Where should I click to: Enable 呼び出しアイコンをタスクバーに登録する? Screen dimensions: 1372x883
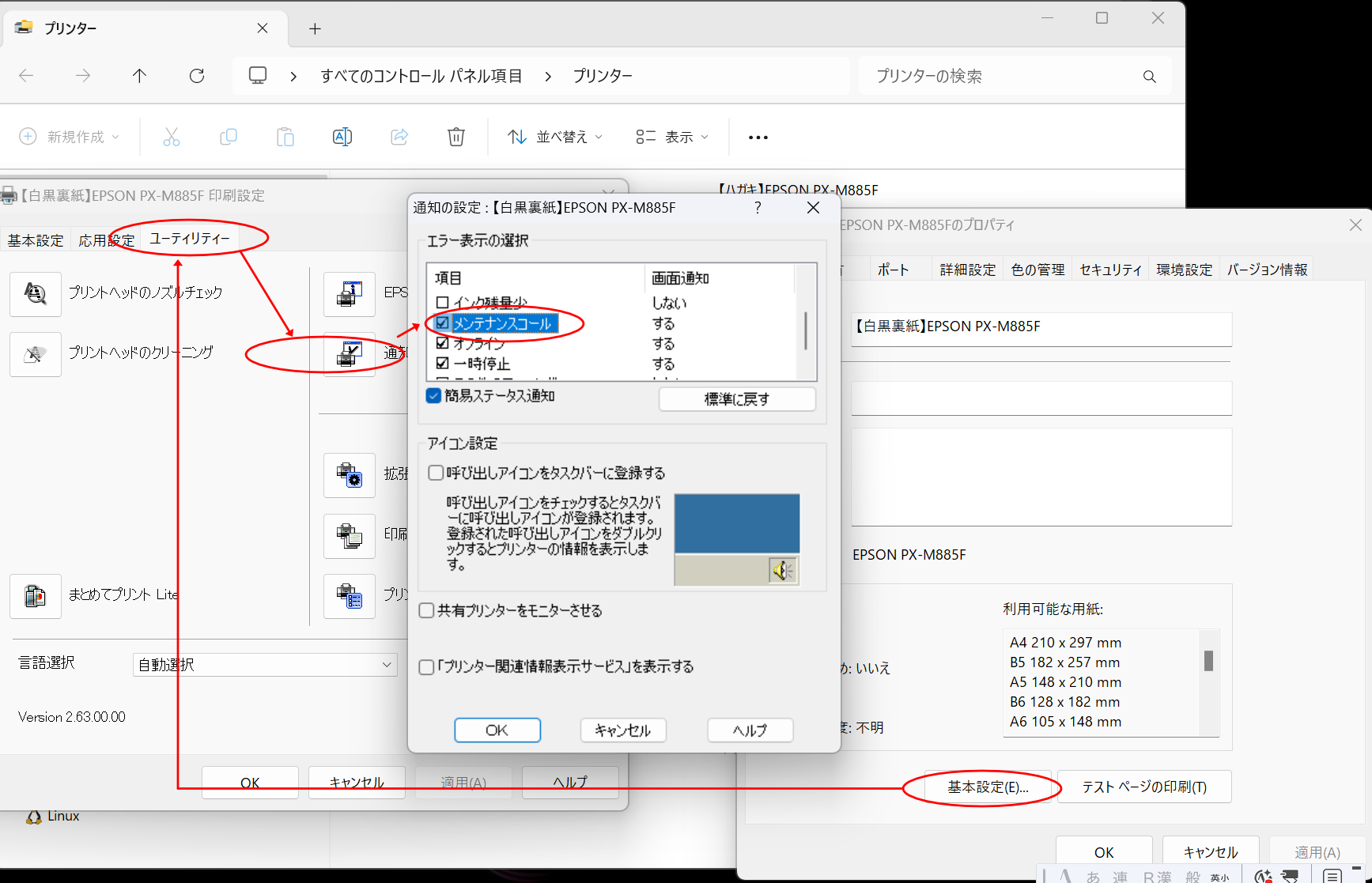[436, 472]
